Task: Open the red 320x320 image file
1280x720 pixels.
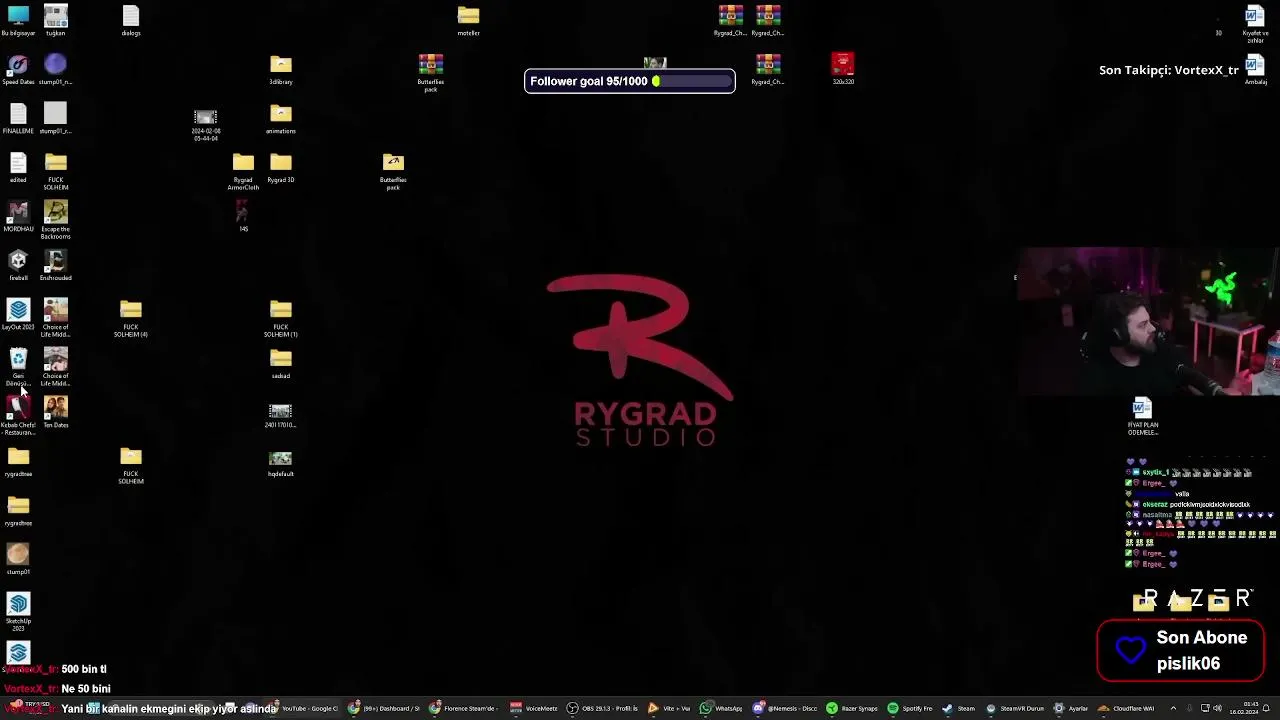Action: coord(843,69)
